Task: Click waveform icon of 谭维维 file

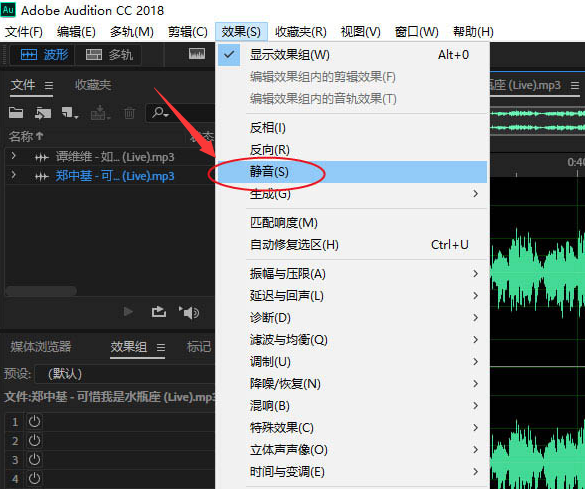Action: 41,158
